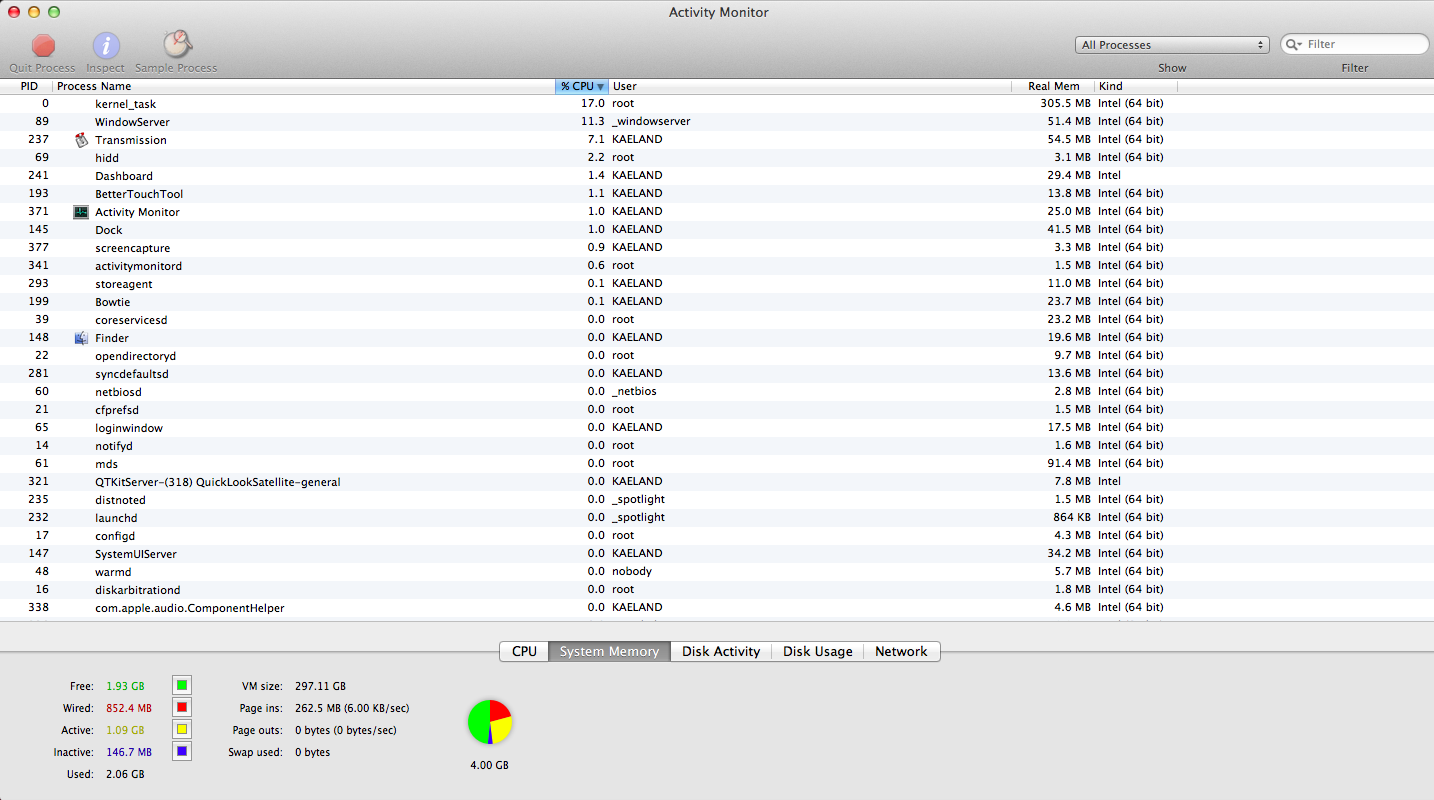Toggle sort arrow on % CPU column
This screenshot has width=1434, height=800.
(x=600, y=87)
